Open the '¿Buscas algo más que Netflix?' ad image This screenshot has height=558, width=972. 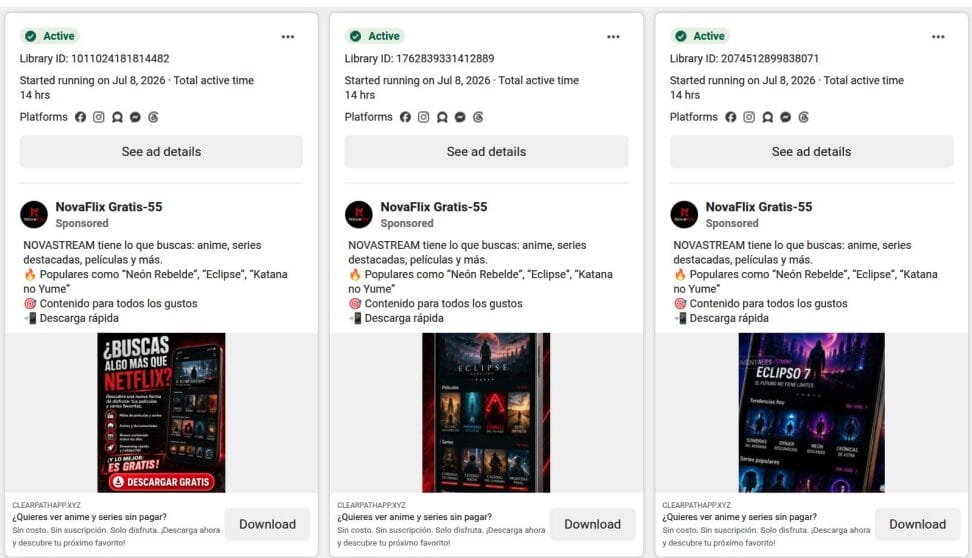tap(161, 412)
